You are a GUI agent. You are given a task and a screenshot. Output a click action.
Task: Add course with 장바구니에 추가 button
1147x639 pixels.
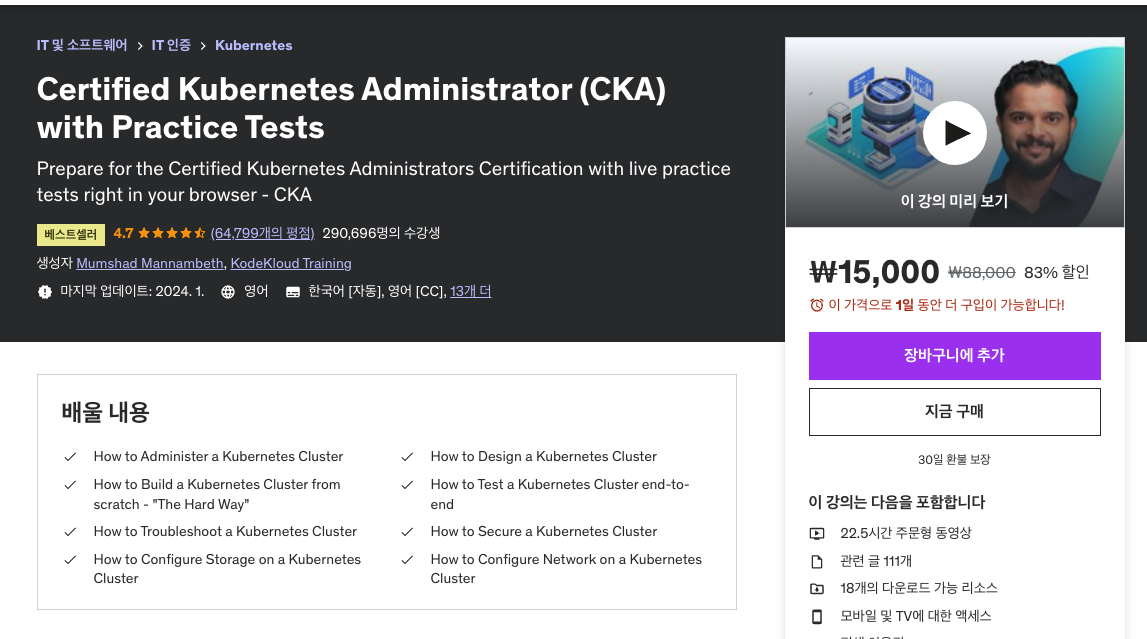tap(955, 356)
